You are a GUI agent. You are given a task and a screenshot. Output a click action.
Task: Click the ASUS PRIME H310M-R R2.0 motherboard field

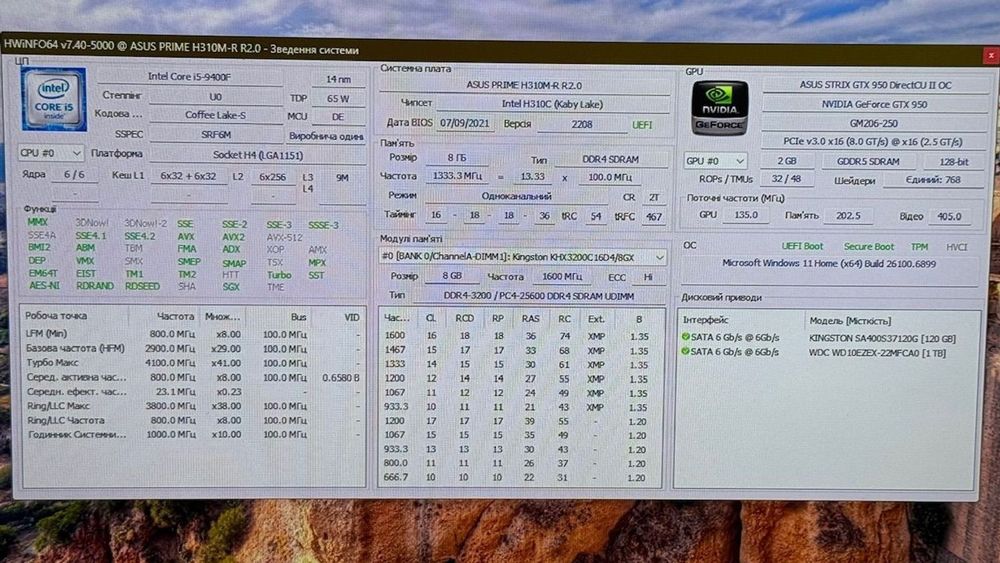click(524, 85)
